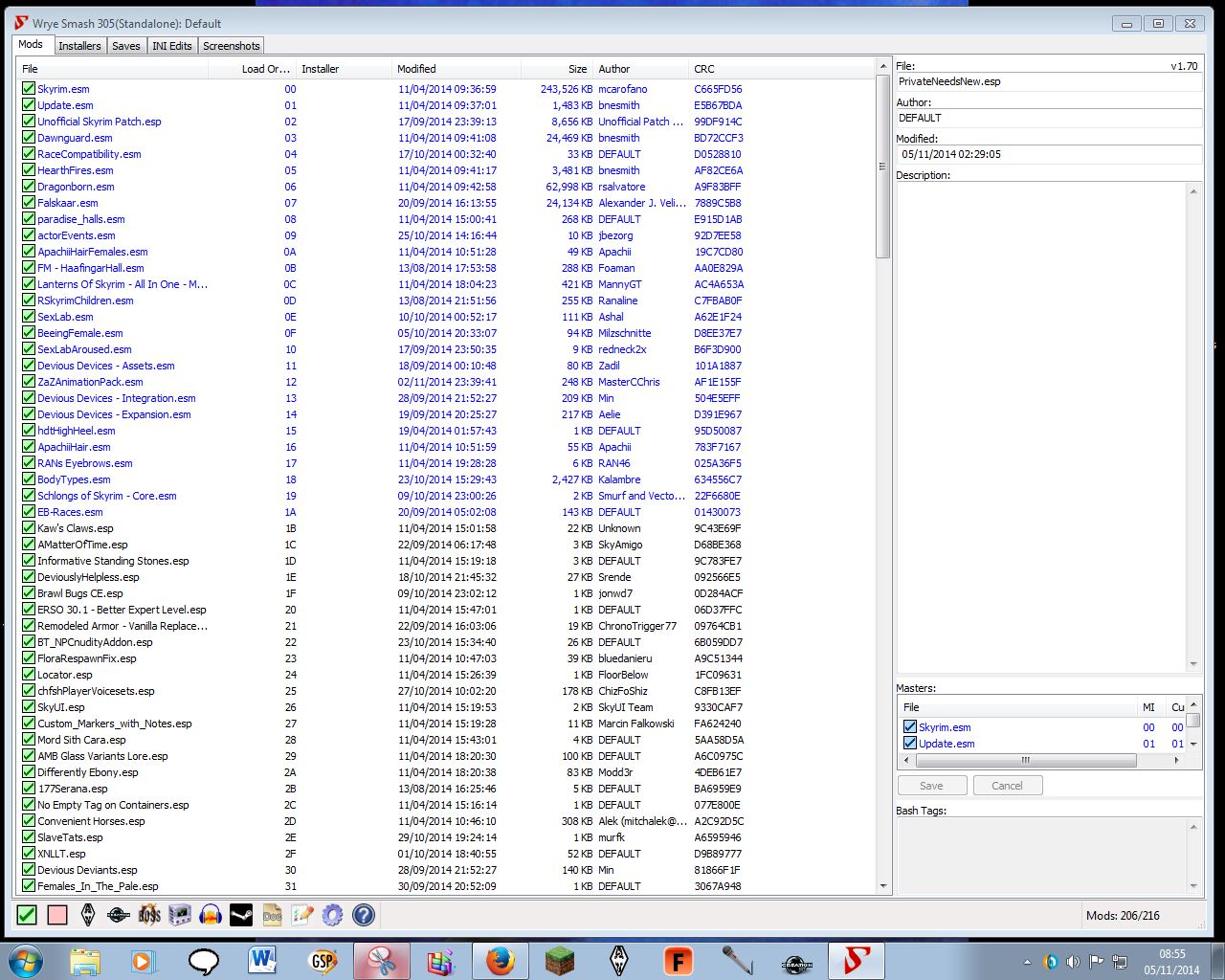
Task: Open the Doc Browser icon
Action: pyautogui.click(x=272, y=915)
